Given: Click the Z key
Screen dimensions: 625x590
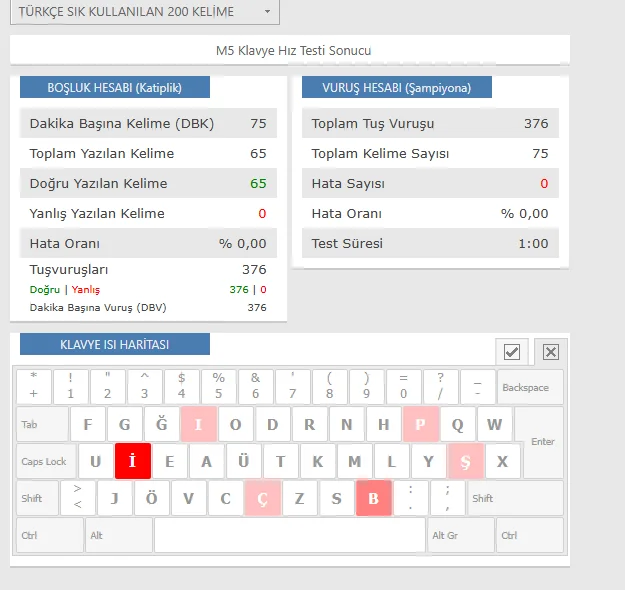Looking at the screenshot, I should pos(299,498).
